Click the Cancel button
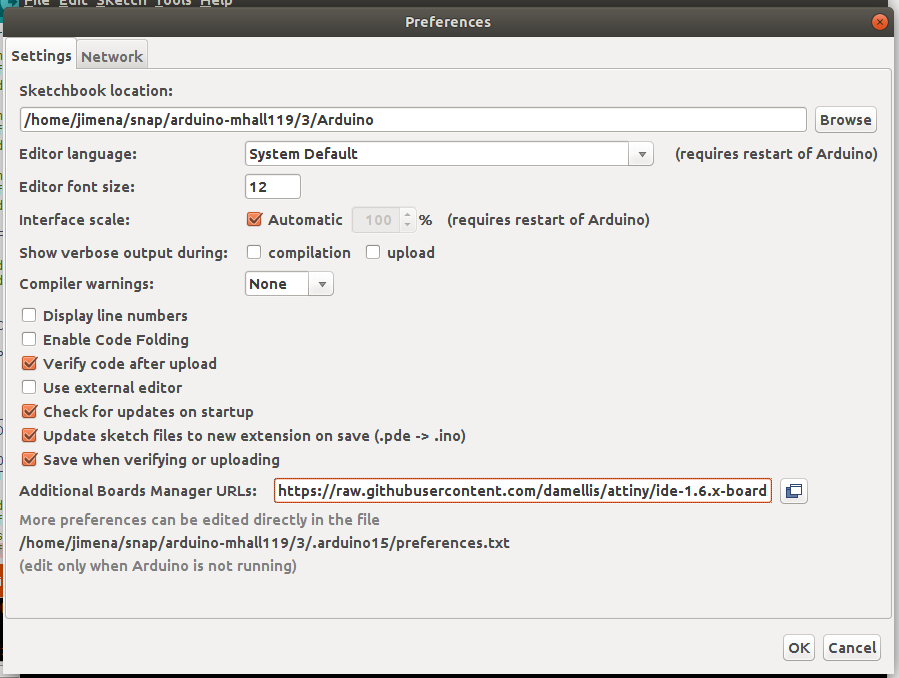The height and width of the screenshot is (678, 899). [x=852, y=648]
